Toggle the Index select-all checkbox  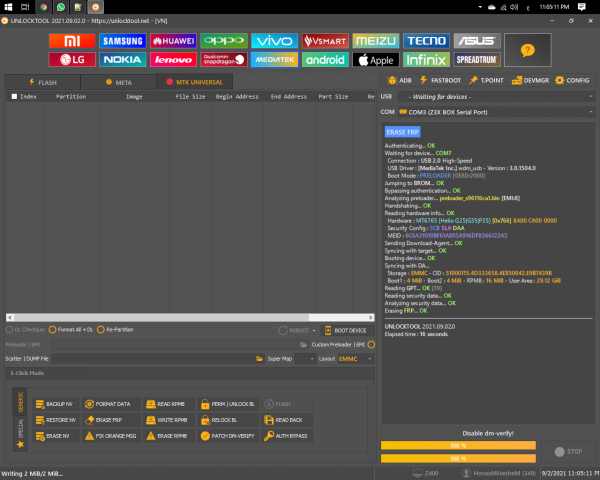click(x=14, y=96)
